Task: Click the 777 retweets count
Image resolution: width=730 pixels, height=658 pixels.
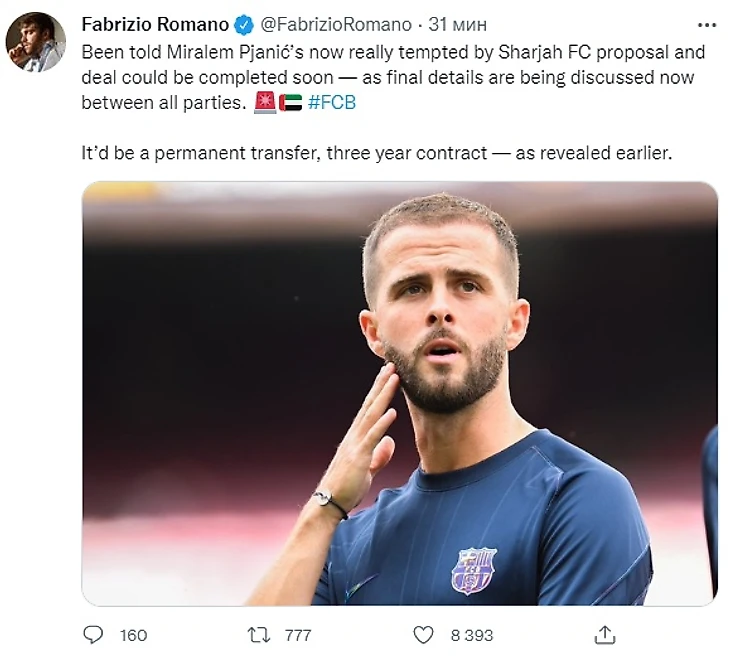Action: [x=298, y=635]
